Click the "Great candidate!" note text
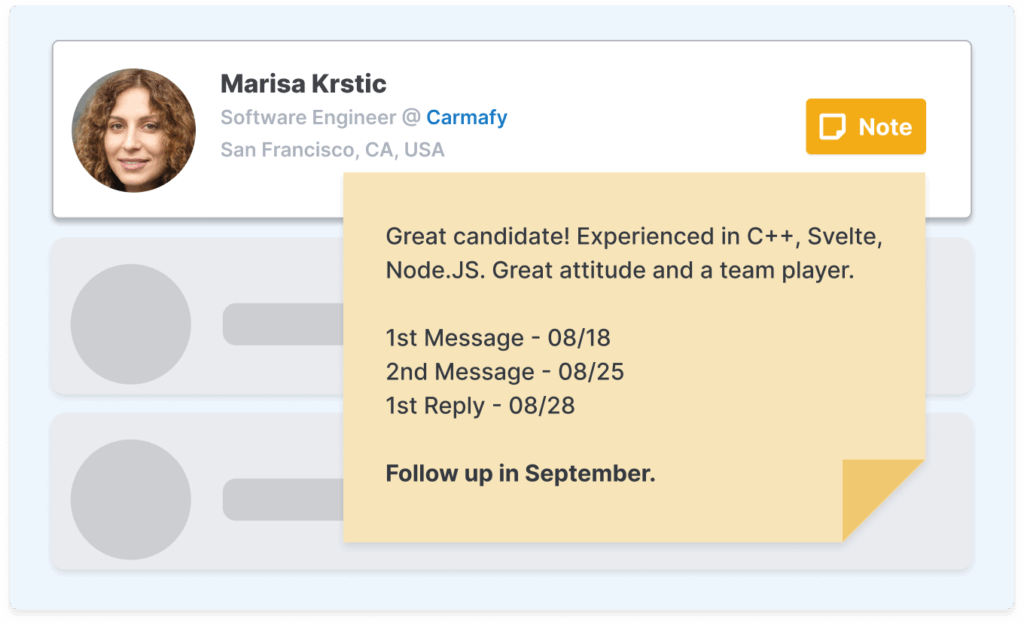1024x624 pixels. click(477, 237)
